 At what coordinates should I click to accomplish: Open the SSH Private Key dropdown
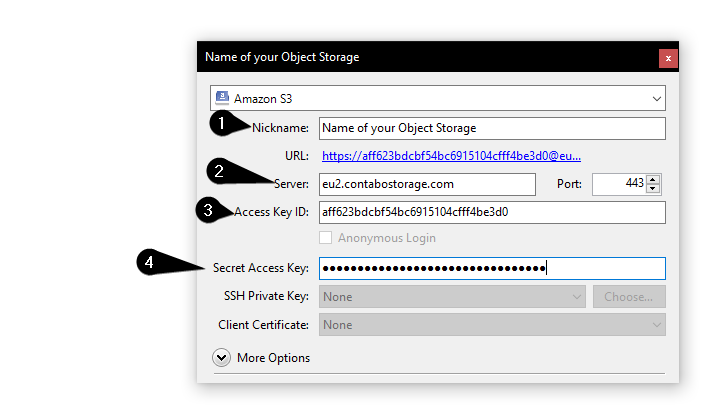[x=452, y=297]
